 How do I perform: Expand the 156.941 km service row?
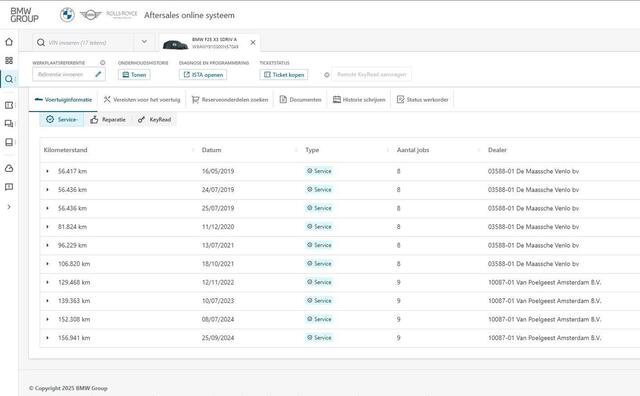pos(47,338)
